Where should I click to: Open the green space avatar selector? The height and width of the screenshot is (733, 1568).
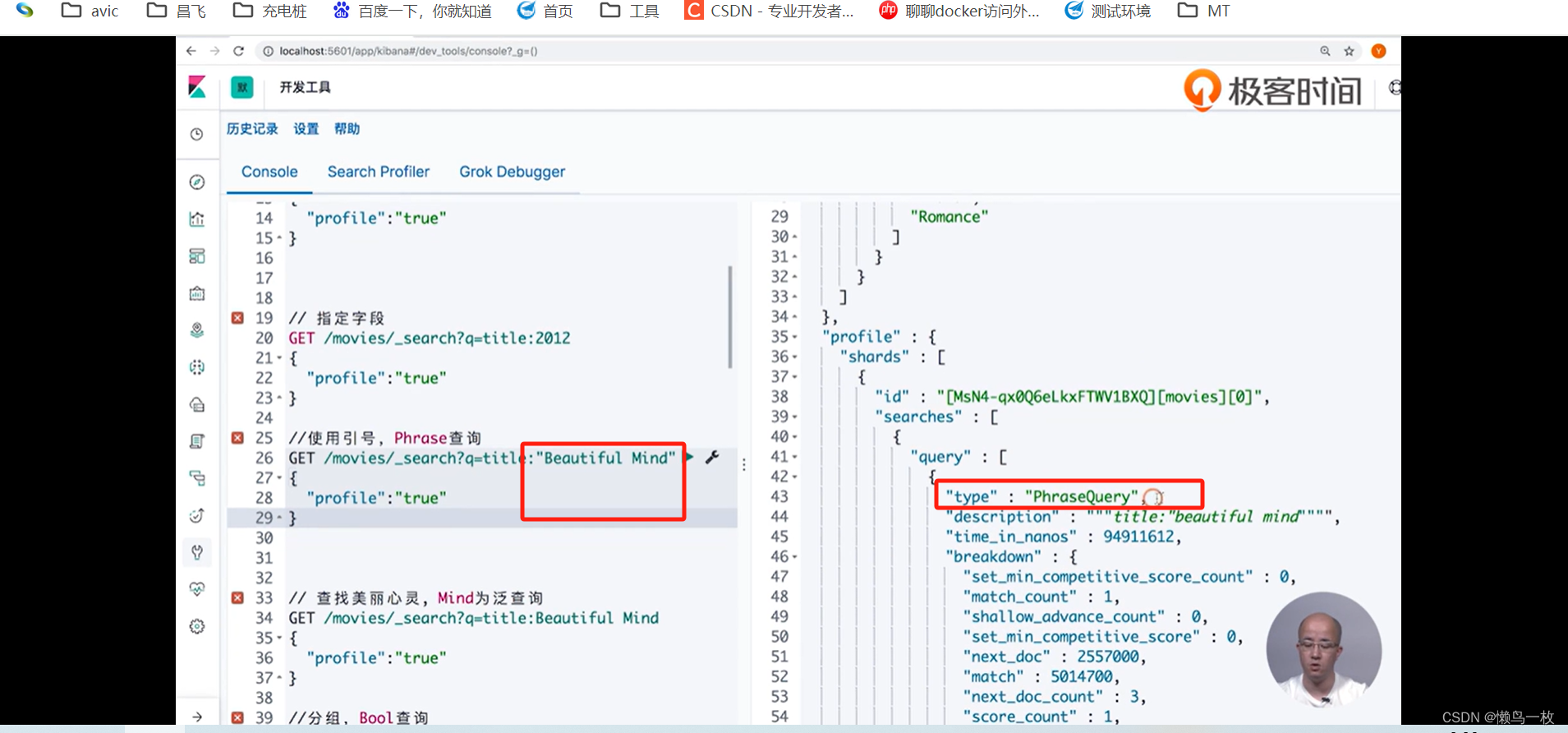click(242, 87)
